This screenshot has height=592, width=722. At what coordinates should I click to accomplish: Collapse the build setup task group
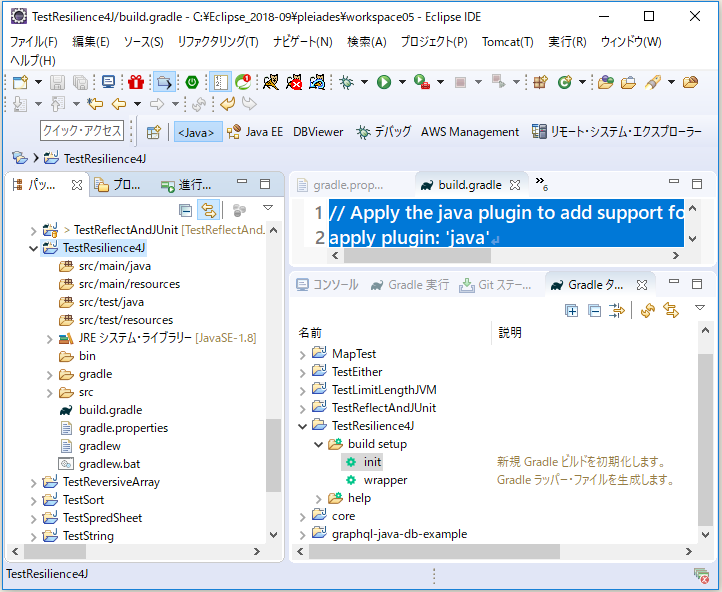[318, 445]
